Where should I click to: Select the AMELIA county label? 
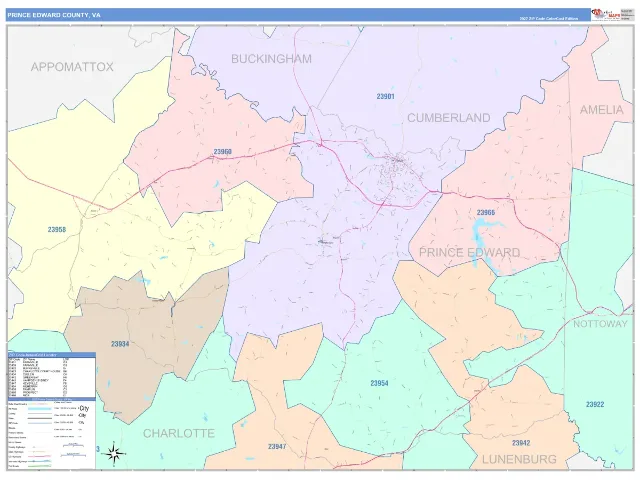click(602, 110)
